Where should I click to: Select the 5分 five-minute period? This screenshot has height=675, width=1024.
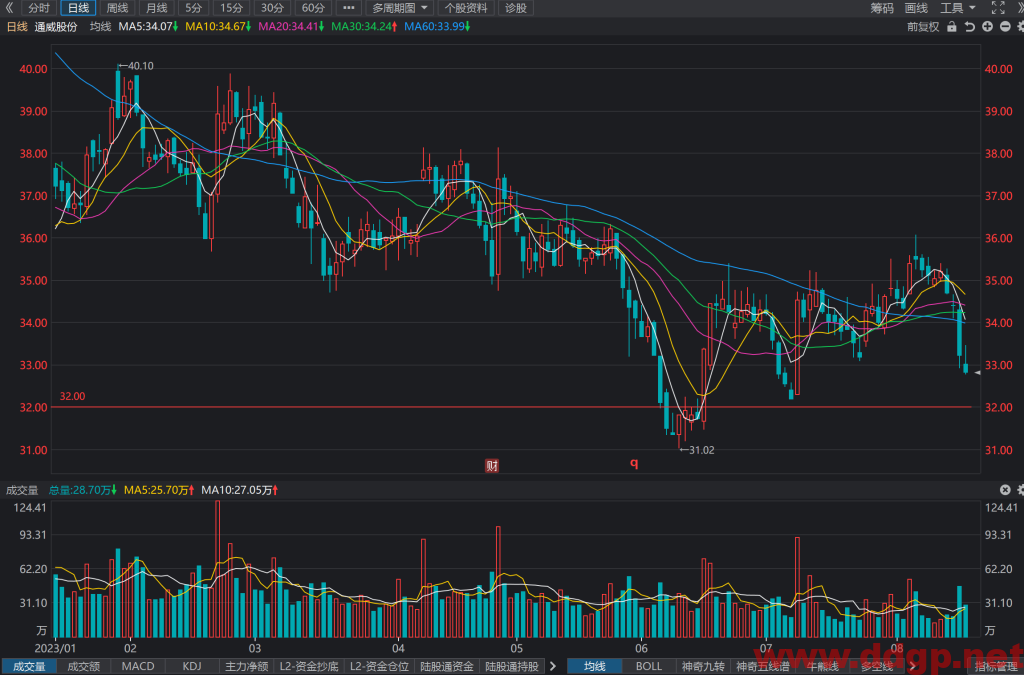193,8
